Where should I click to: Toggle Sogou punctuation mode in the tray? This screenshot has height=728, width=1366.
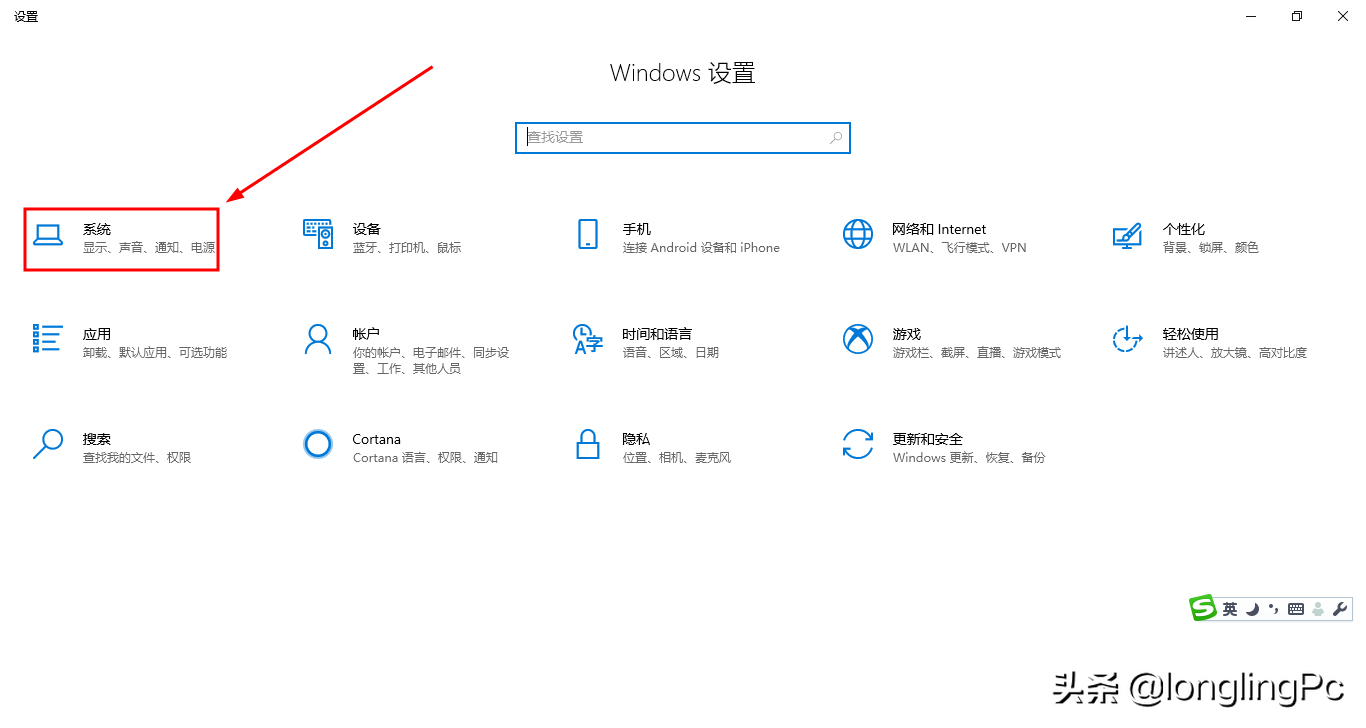pyautogui.click(x=1274, y=608)
